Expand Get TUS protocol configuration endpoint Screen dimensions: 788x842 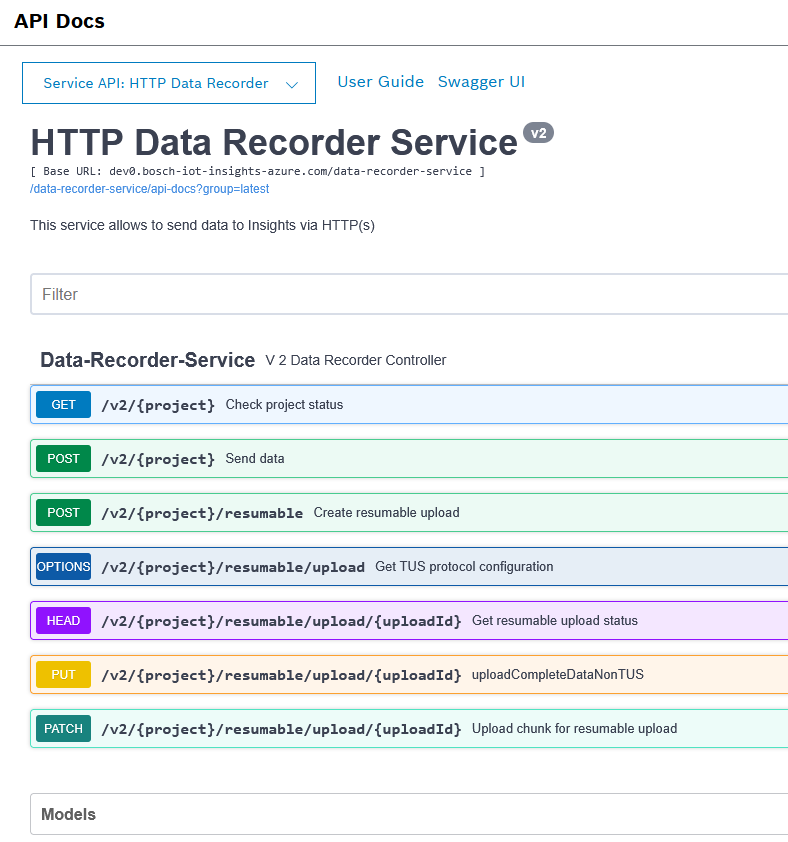click(463, 567)
